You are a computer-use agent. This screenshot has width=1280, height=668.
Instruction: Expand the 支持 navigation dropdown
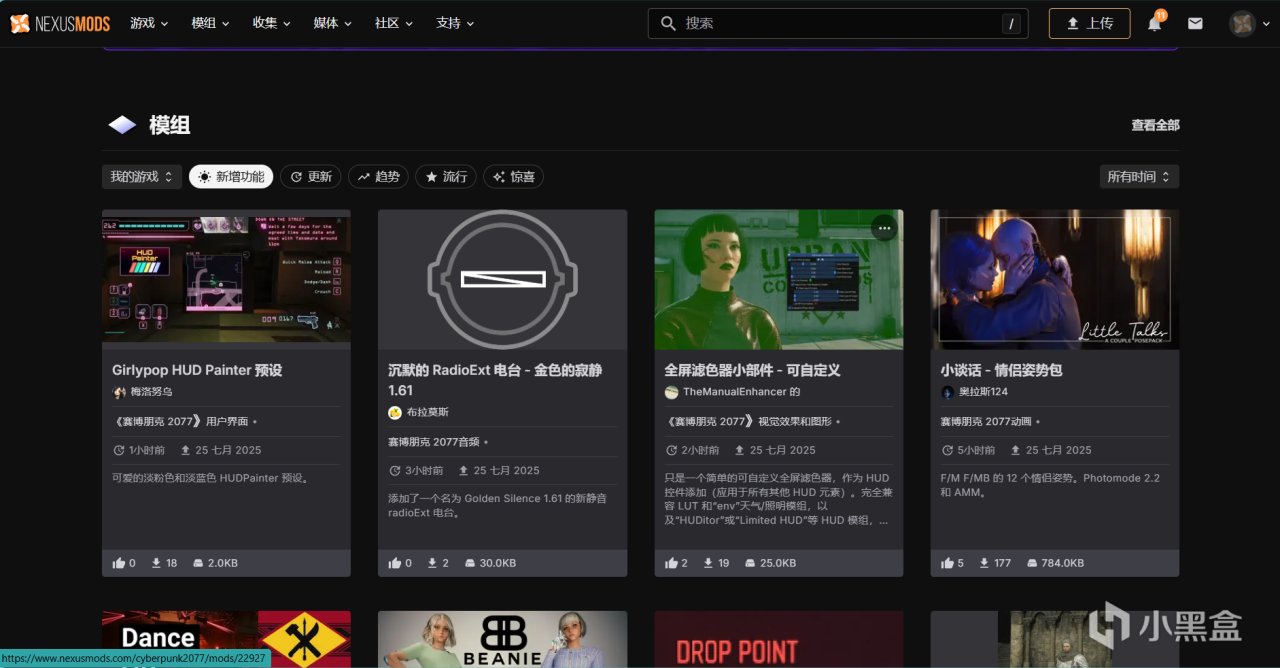455,23
